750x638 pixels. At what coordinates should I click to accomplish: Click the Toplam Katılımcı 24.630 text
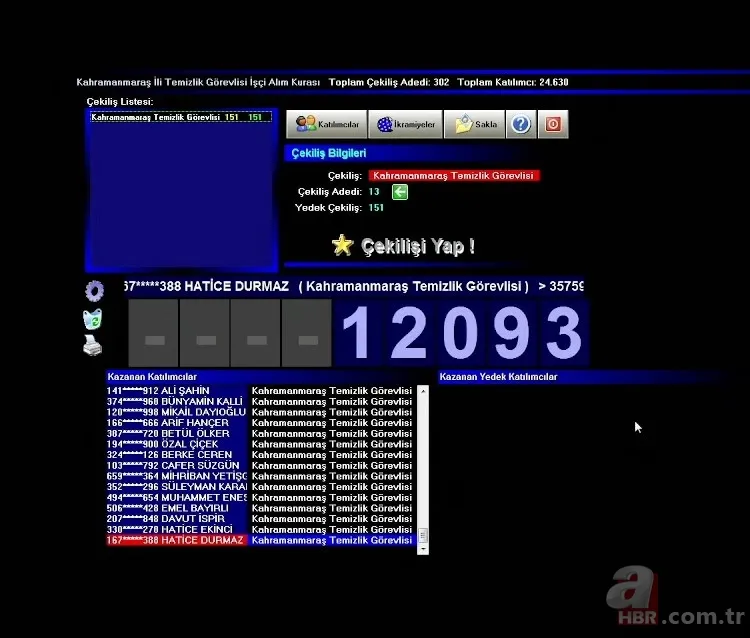click(x=513, y=82)
